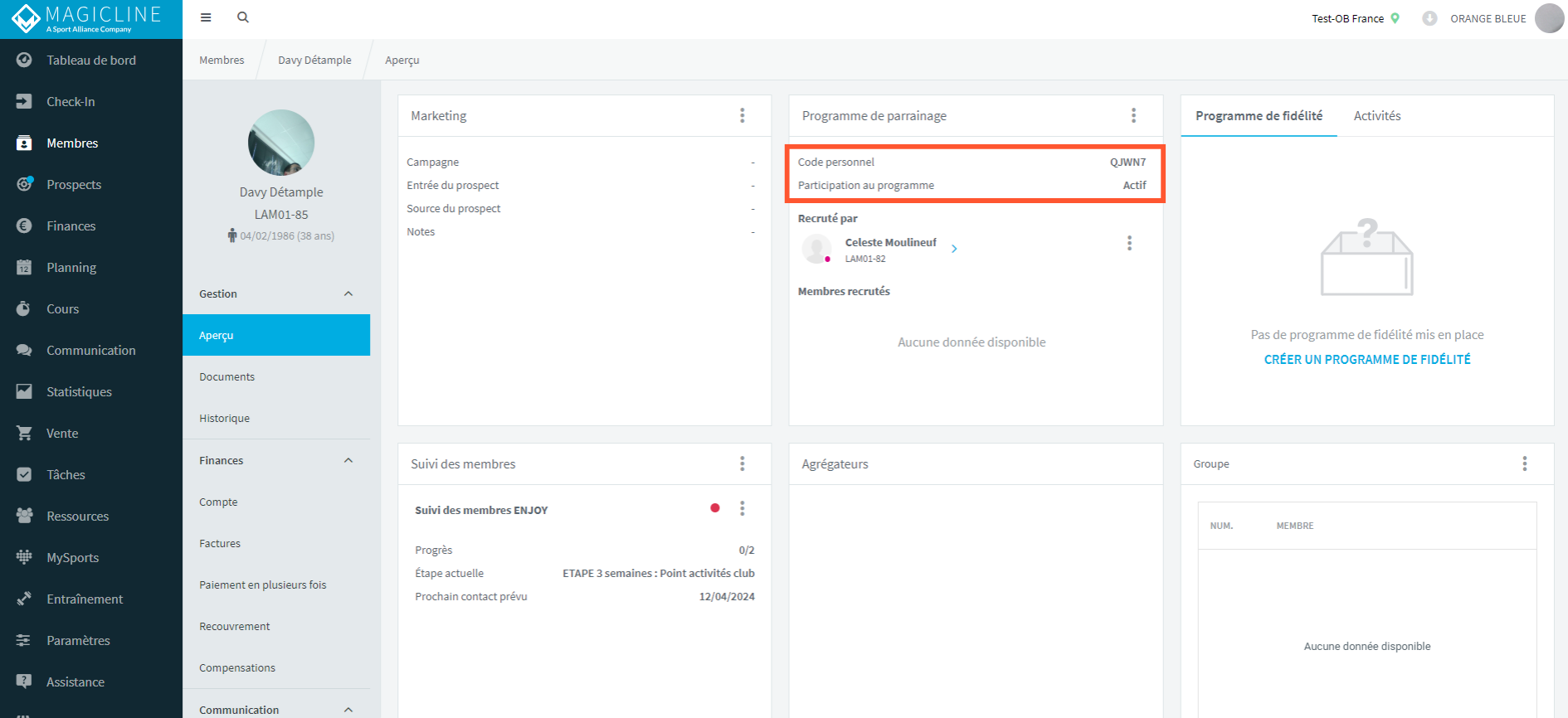This screenshot has width=1568, height=718.
Task: Open Compte in member menu
Action: tap(276, 502)
